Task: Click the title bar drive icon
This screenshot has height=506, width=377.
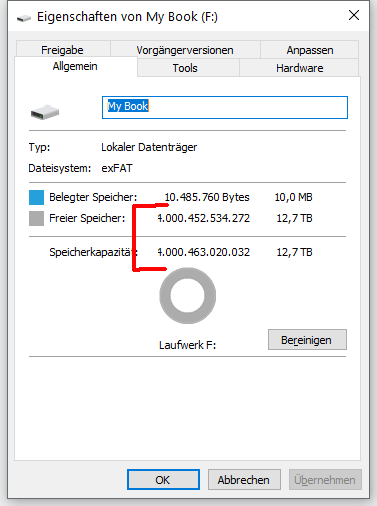Action: tap(24, 18)
